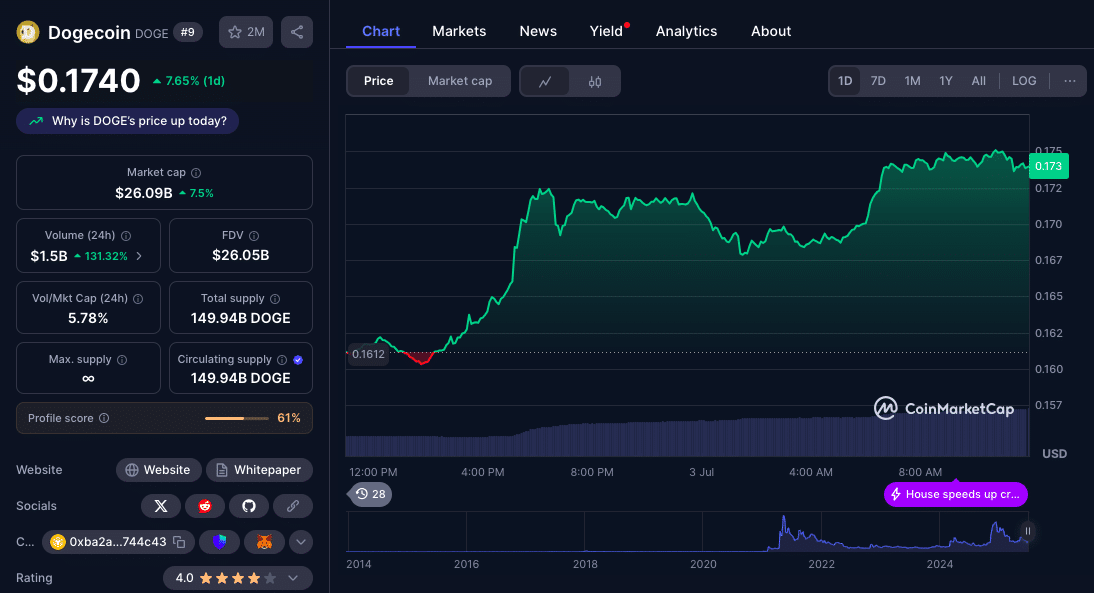Click the 5.78% Vol/Mkt Cap value
The height and width of the screenshot is (593, 1094).
88,318
